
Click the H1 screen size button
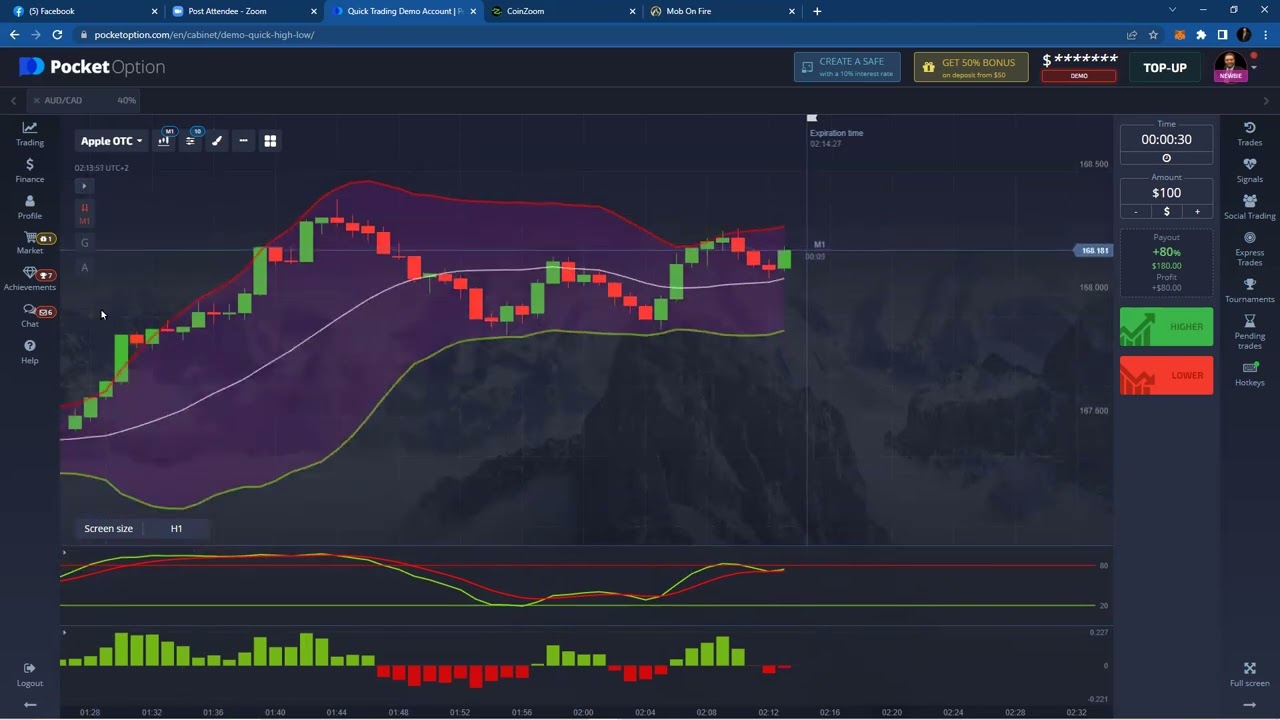click(176, 528)
